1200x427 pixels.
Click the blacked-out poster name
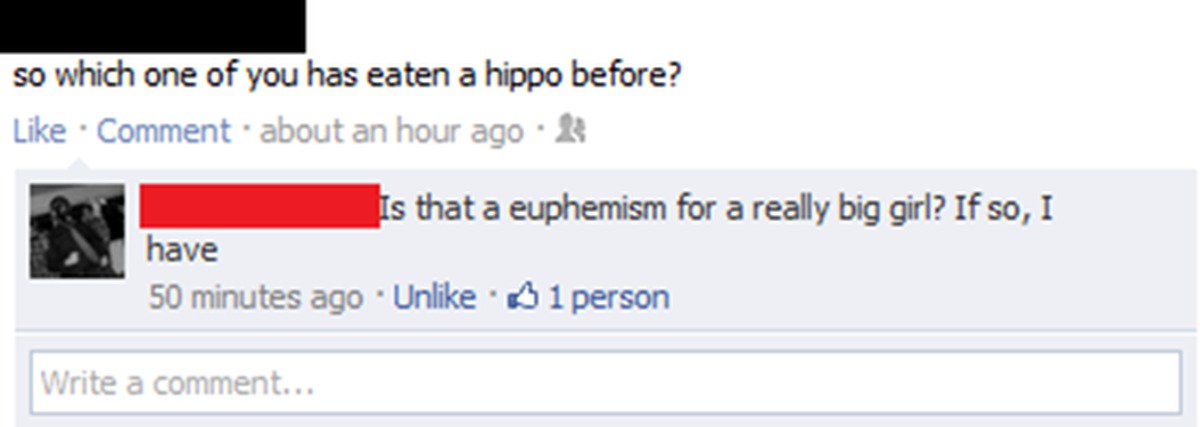pyautogui.click(x=153, y=26)
